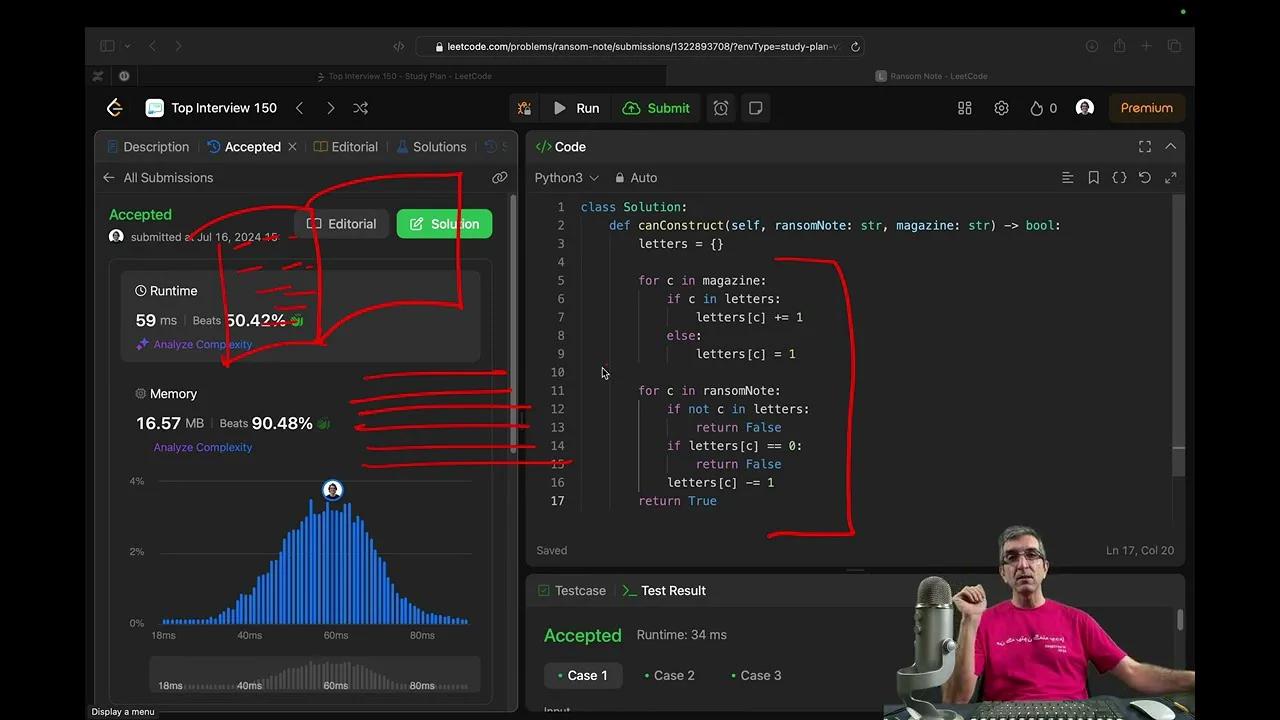Click the streak flame icon
Screen dimensions: 1280x720
pyautogui.click(x=1037, y=108)
